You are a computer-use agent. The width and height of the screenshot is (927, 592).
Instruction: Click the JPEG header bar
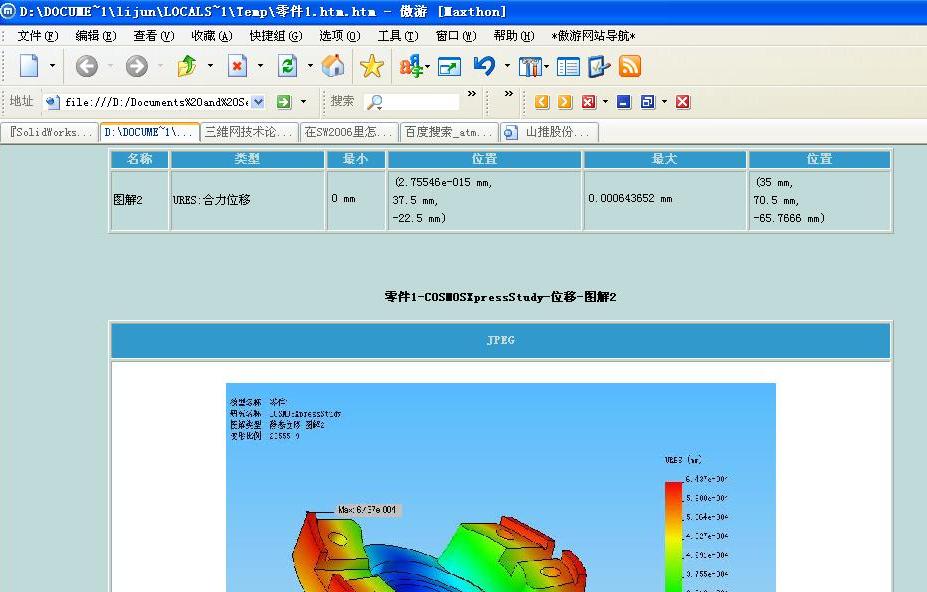pyautogui.click(x=500, y=340)
